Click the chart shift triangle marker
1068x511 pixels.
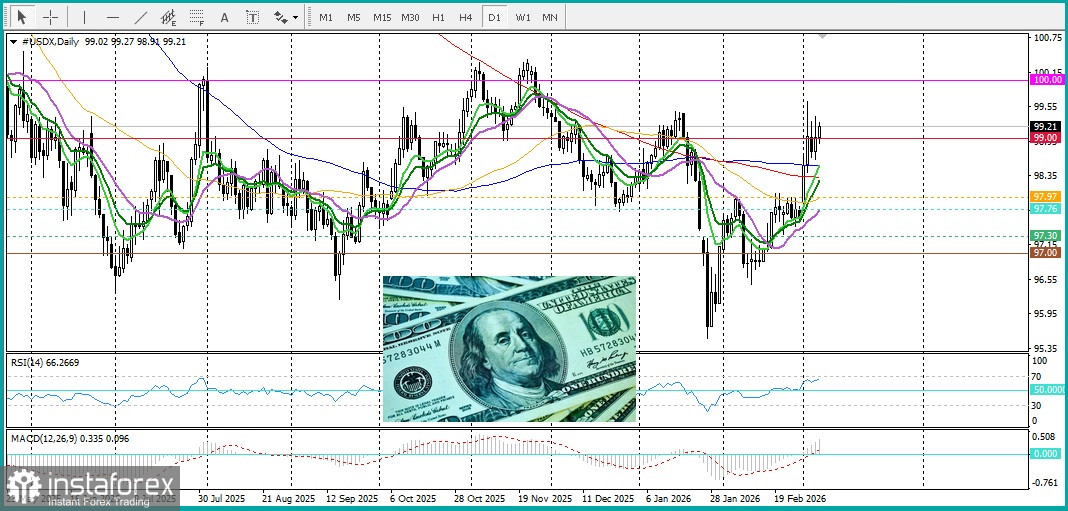coord(822,35)
